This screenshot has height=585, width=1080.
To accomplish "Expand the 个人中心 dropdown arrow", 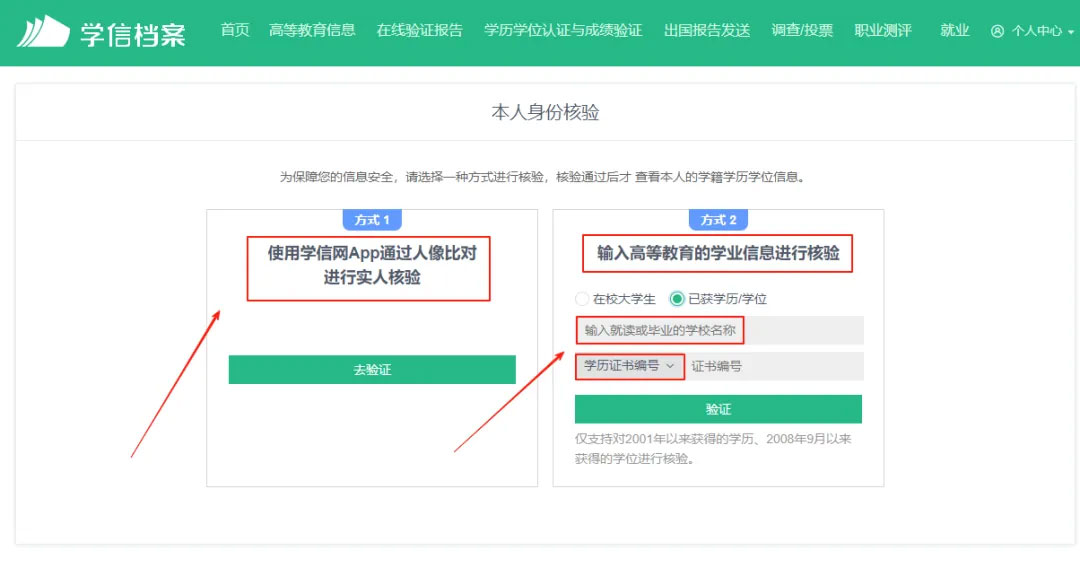I will tap(1071, 32).
